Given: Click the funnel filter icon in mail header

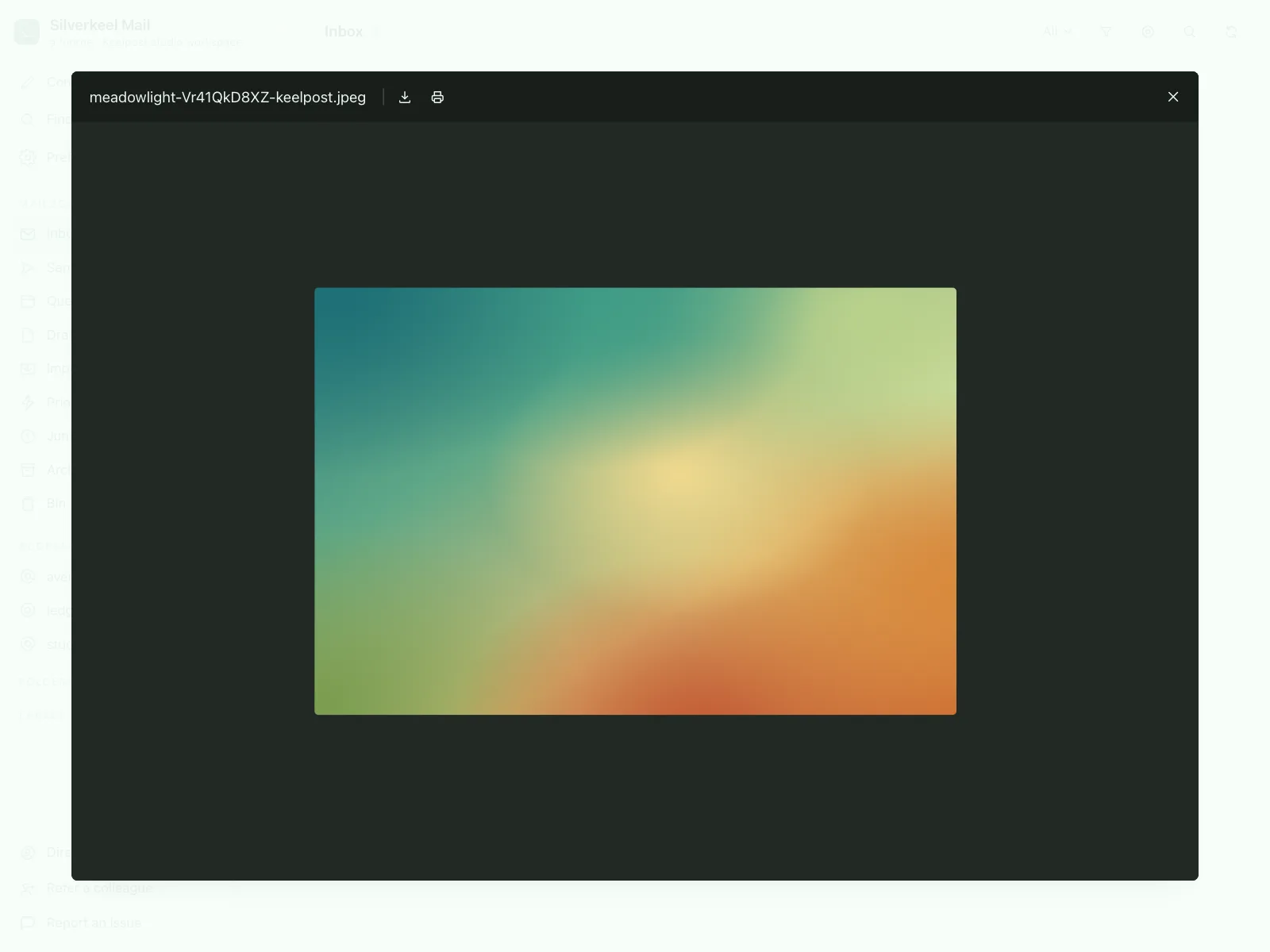Looking at the screenshot, I should (x=1106, y=32).
